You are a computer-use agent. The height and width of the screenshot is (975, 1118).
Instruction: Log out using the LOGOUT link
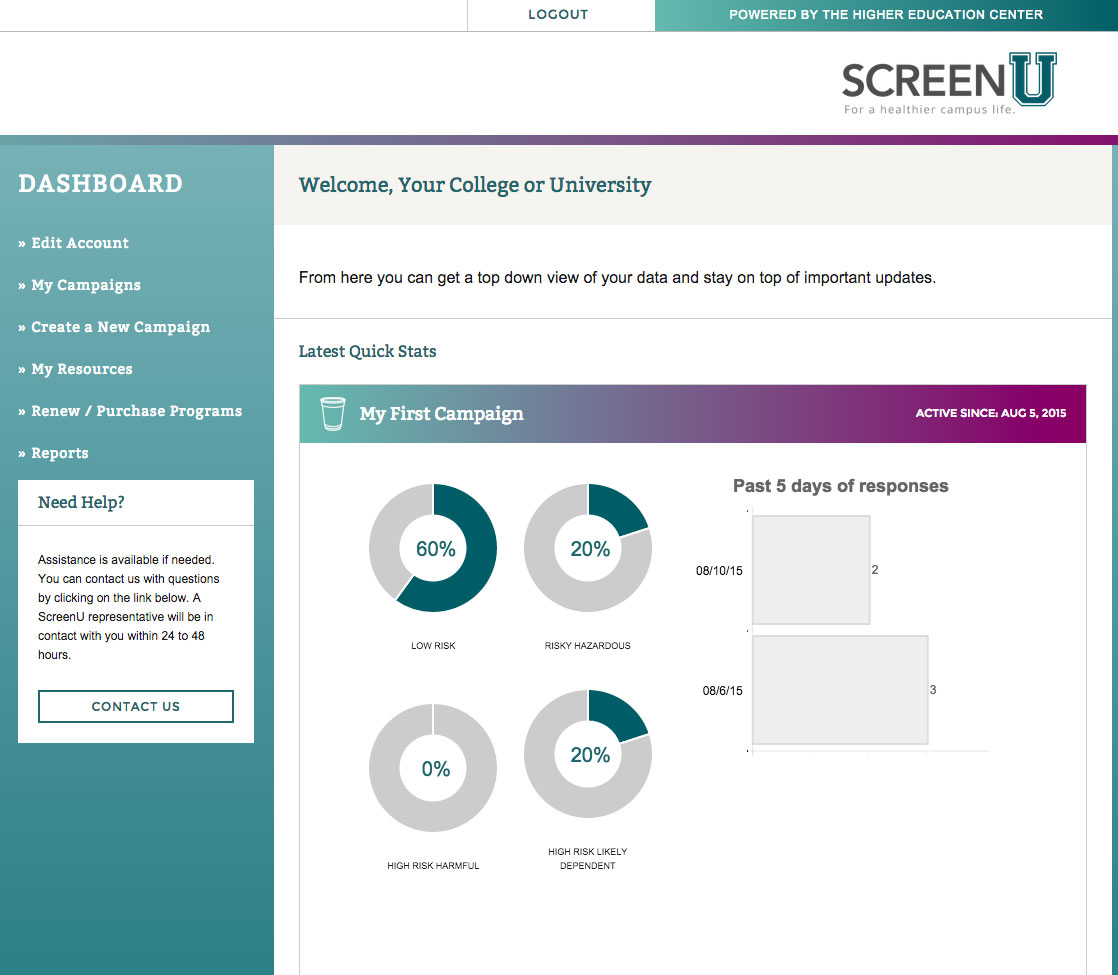point(558,14)
